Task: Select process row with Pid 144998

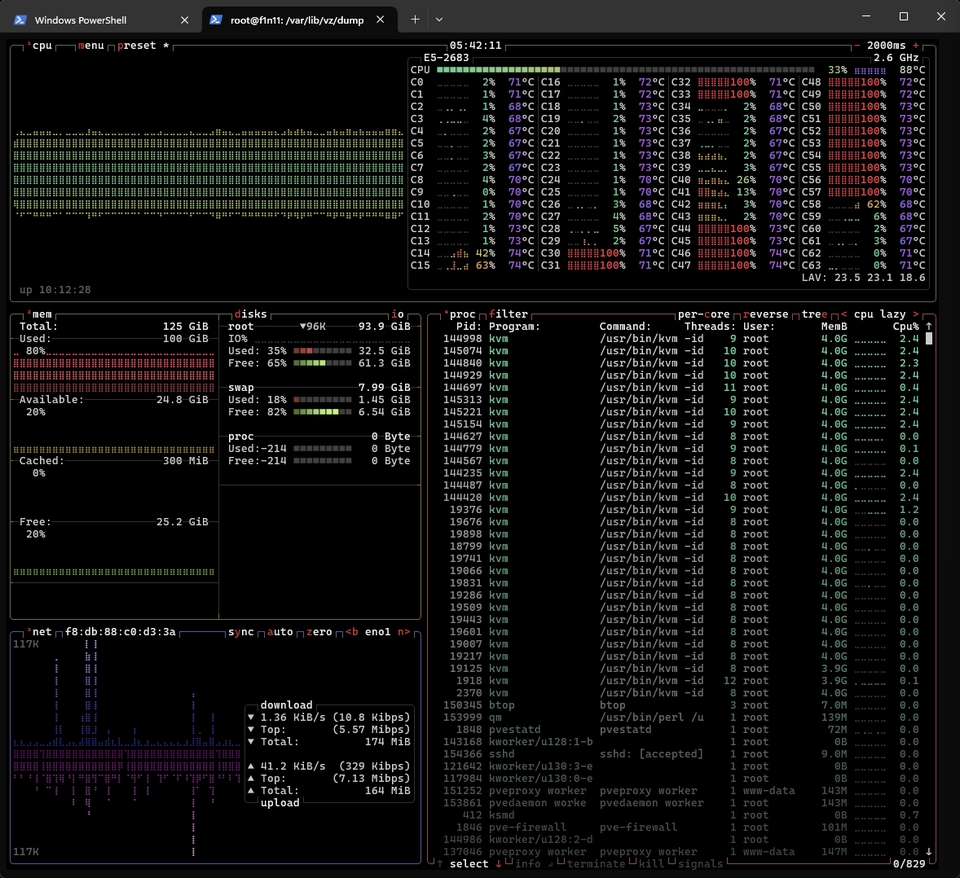Action: pos(681,339)
